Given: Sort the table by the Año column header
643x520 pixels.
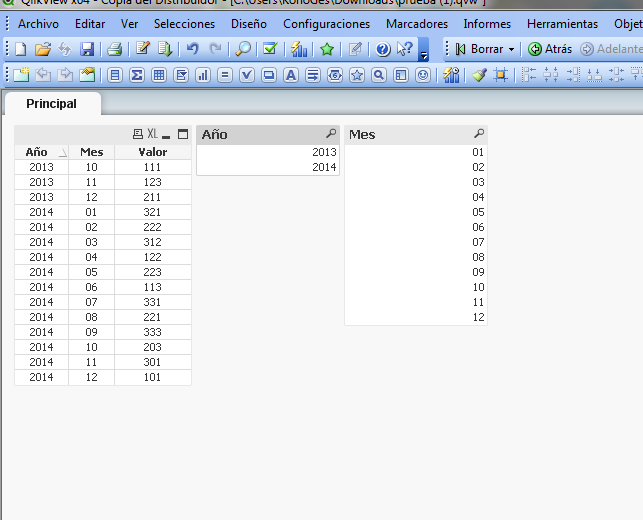Looking at the screenshot, I should point(41,152).
